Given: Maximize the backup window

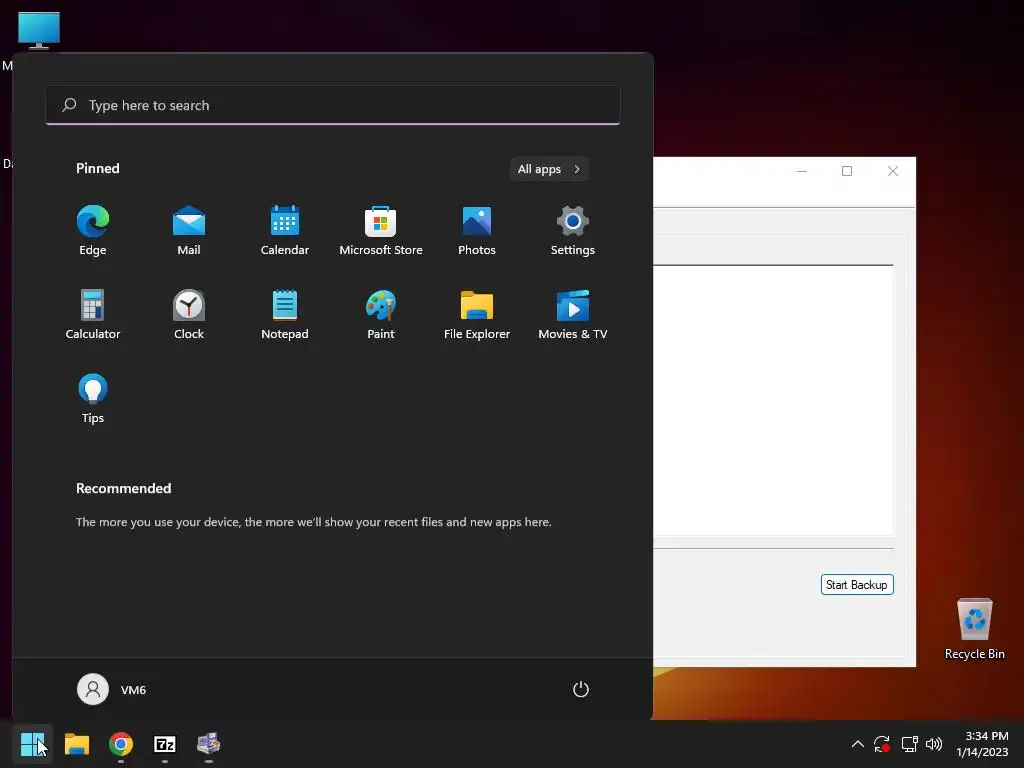Looking at the screenshot, I should (x=847, y=171).
